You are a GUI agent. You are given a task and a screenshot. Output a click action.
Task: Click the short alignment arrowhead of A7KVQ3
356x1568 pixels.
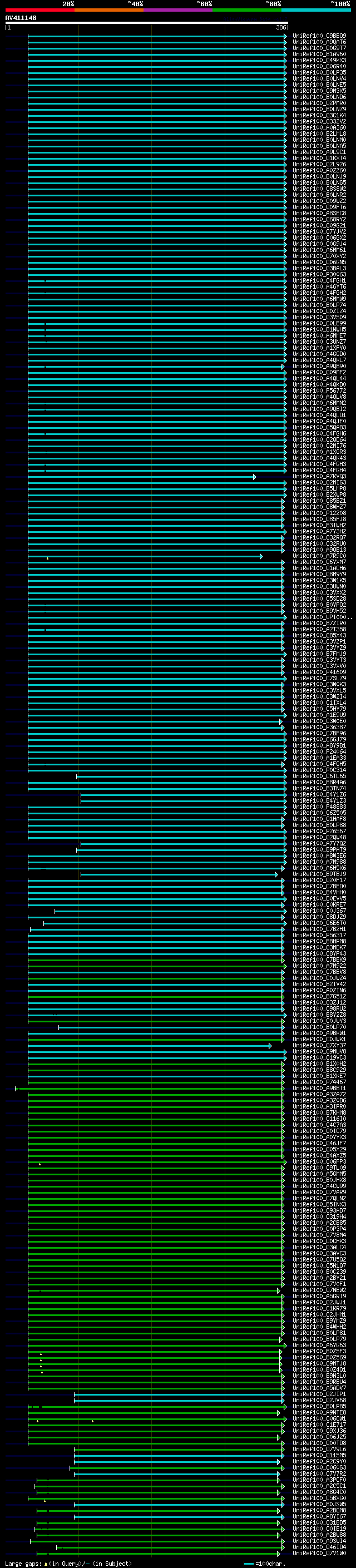(254, 477)
